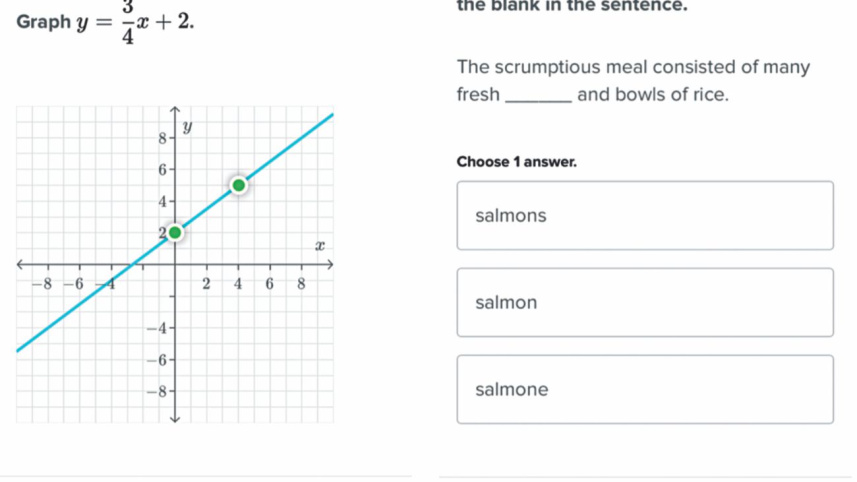Click the "Choose 1 answer." heading
This screenshot has width=857, height=482.
point(516,161)
